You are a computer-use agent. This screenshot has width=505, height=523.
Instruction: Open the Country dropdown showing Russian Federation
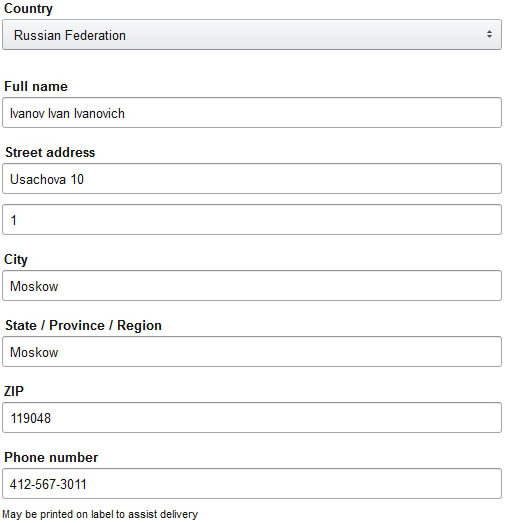(252, 35)
